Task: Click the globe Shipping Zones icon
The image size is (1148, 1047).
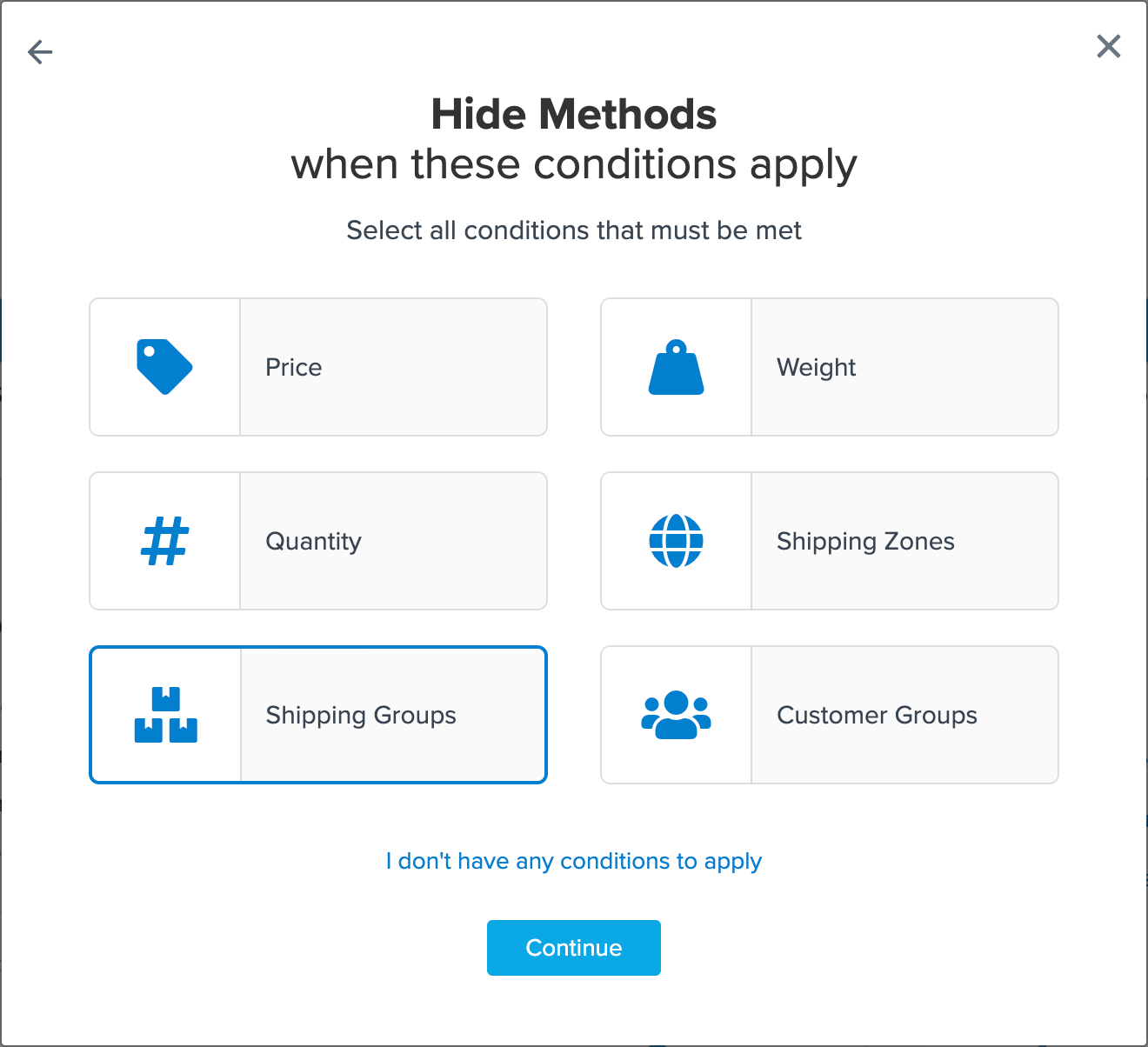Action: pos(676,541)
